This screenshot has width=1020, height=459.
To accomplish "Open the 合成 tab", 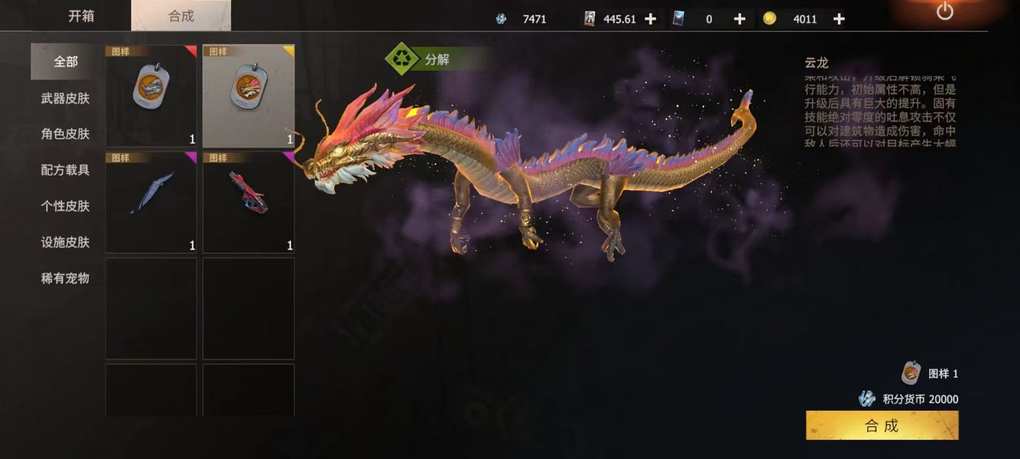I will (181, 16).
